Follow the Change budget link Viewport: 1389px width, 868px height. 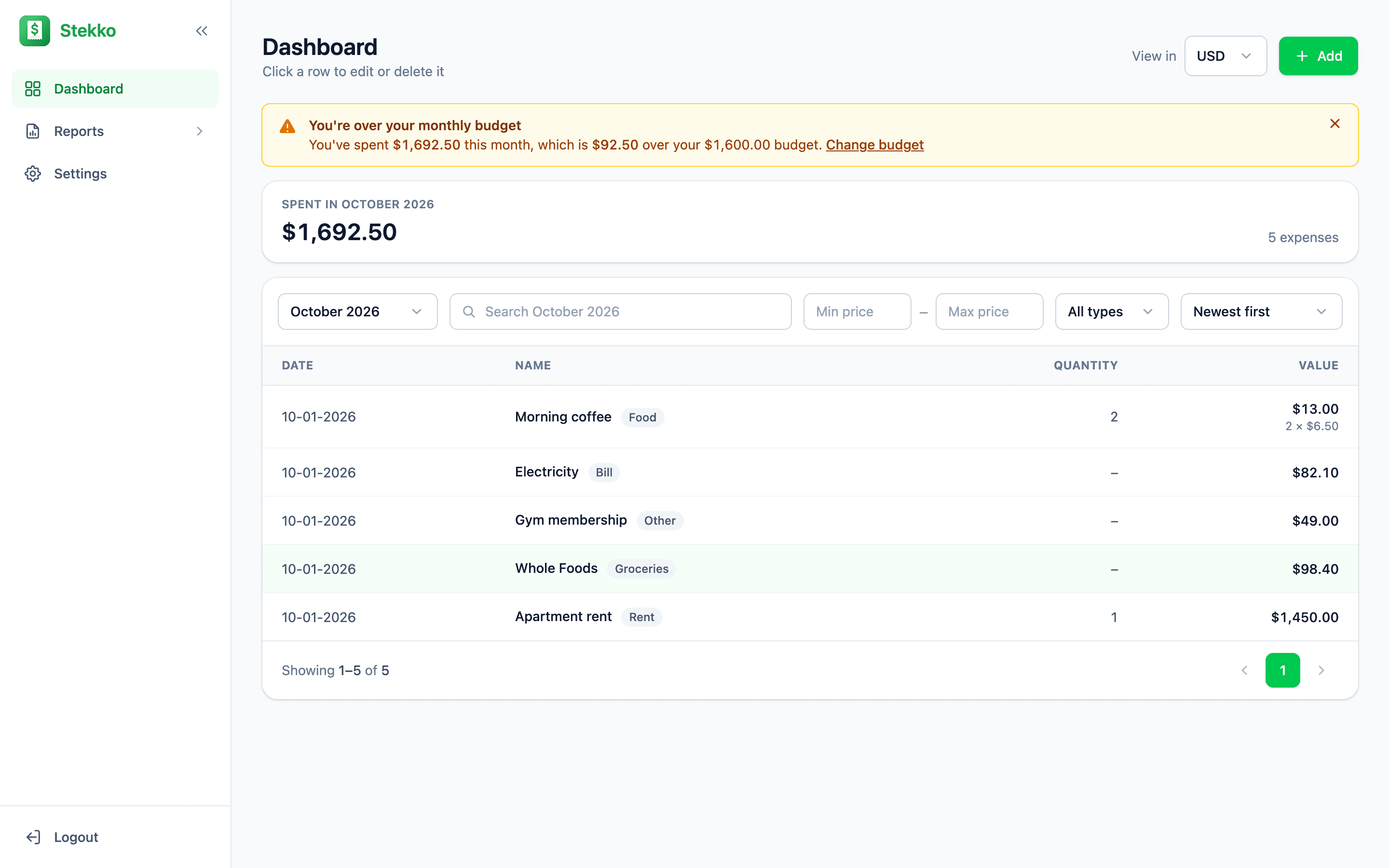[875, 145]
